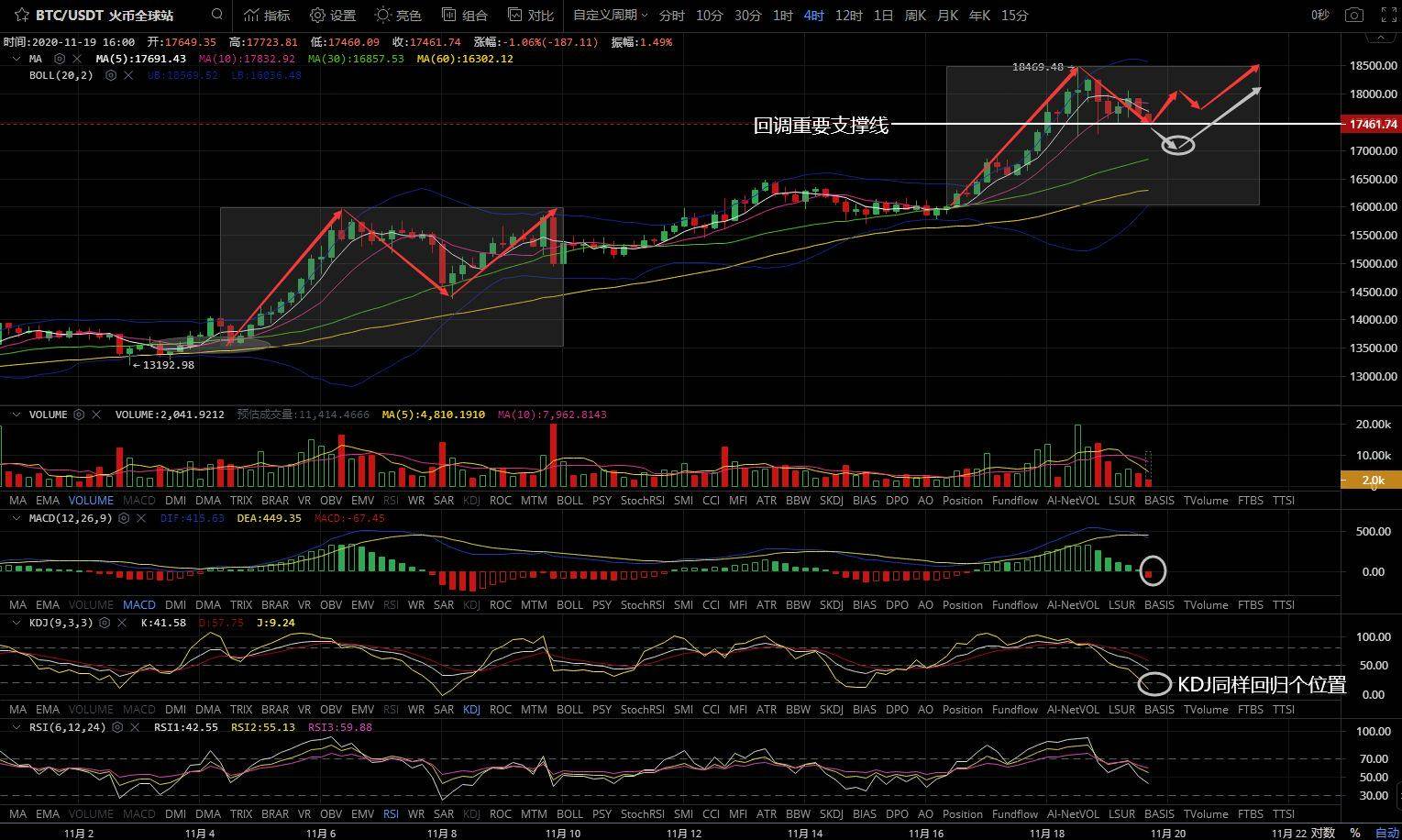Click the 对比 compare button

531,16
